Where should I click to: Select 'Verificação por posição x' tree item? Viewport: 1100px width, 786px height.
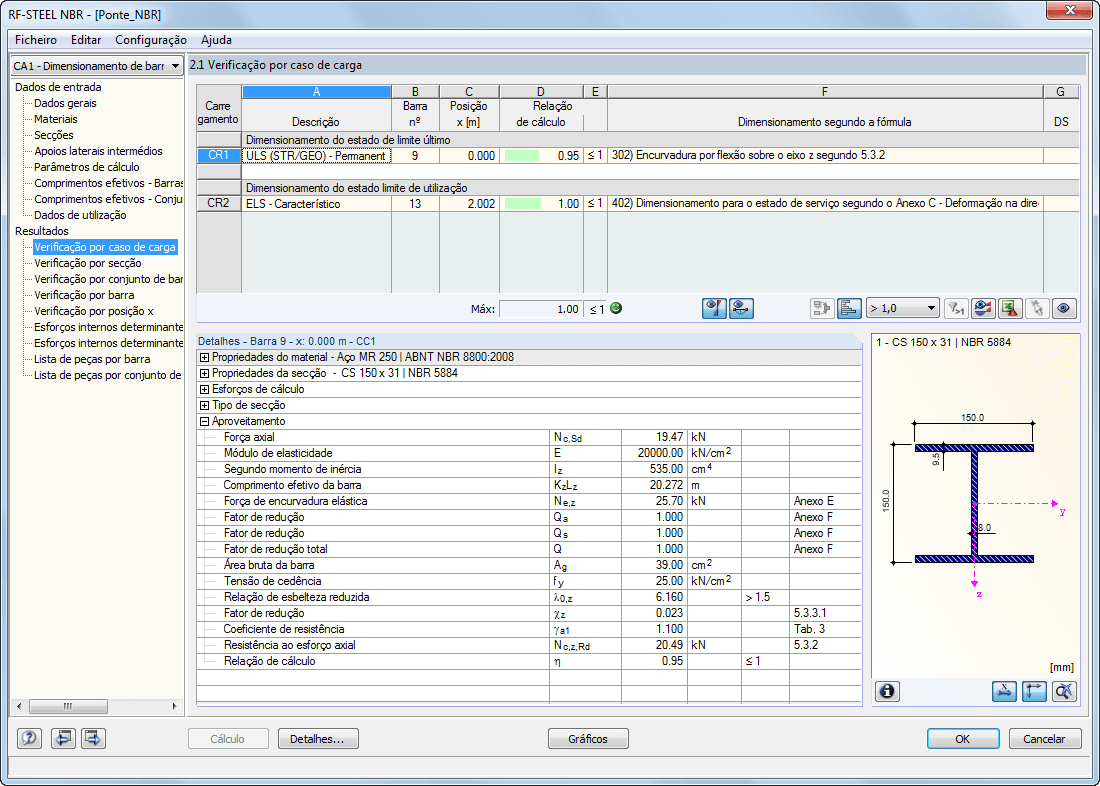pyautogui.click(x=93, y=312)
